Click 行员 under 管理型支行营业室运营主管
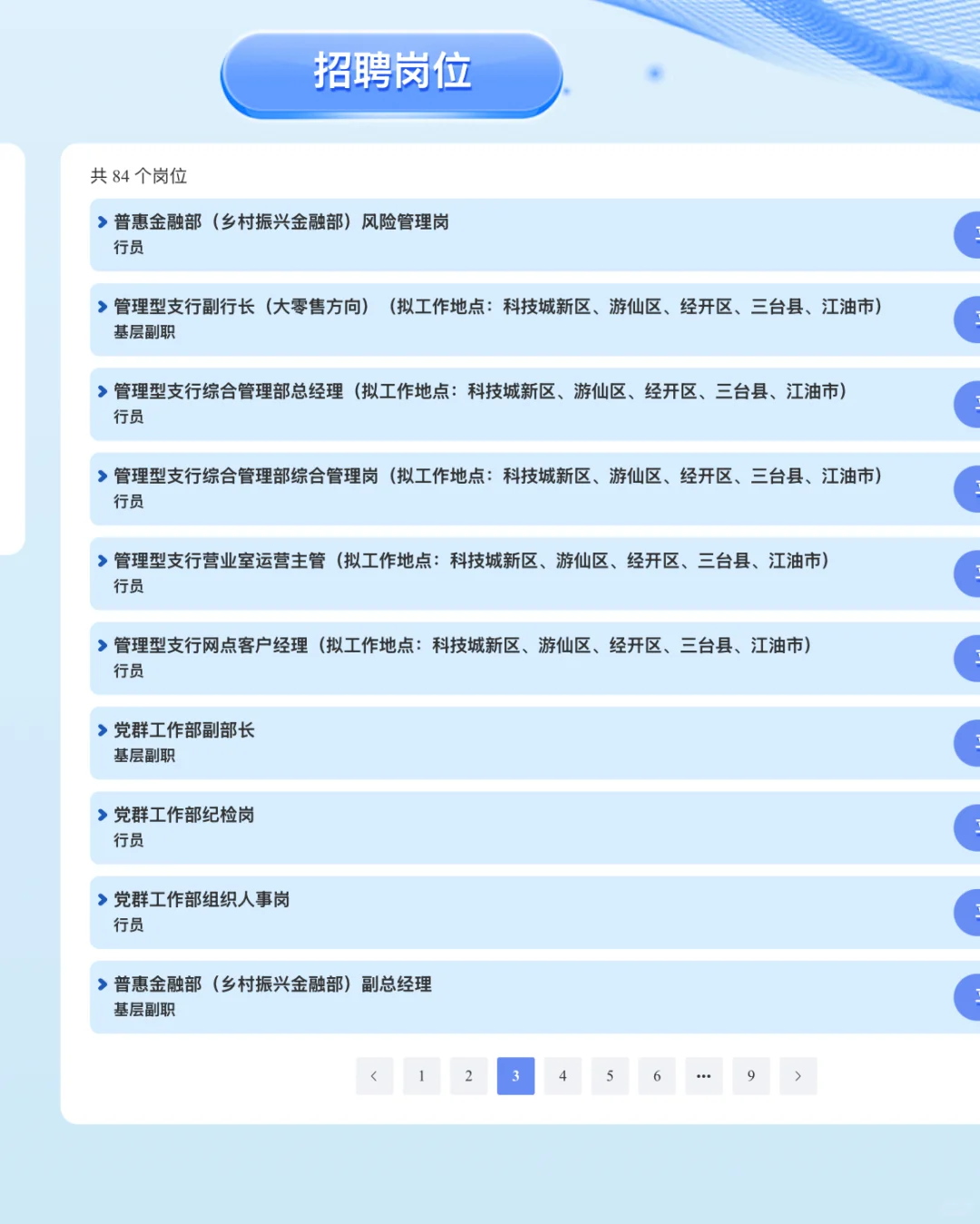This screenshot has width=980, height=1224. [x=129, y=586]
